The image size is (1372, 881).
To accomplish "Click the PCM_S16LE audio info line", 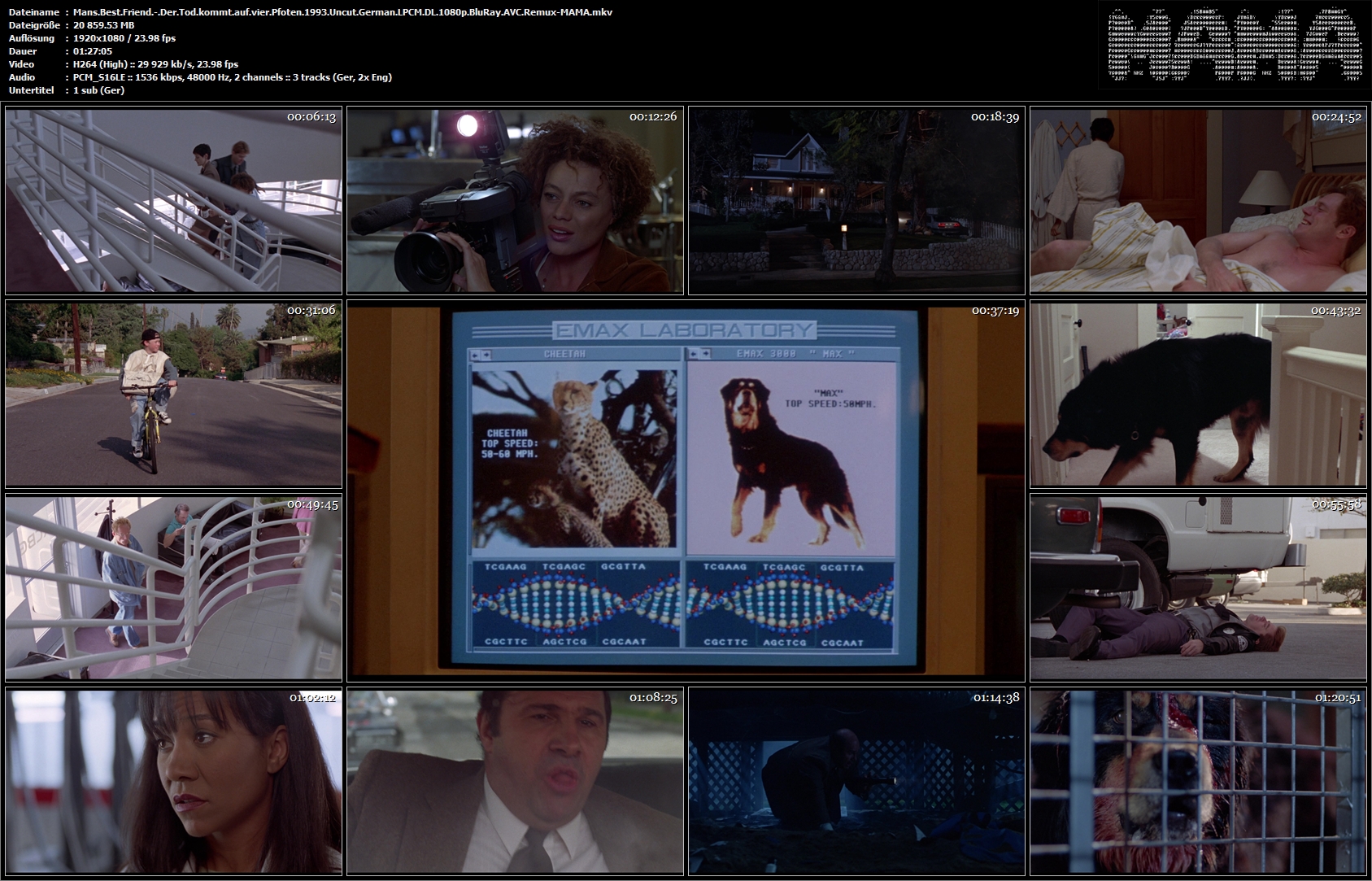I will (x=233, y=77).
